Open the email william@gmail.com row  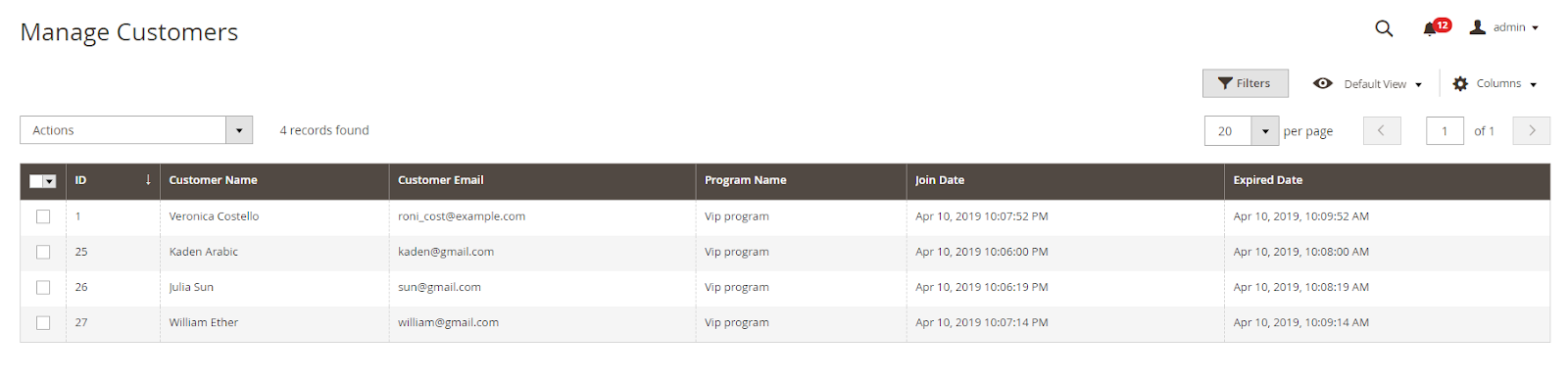448,322
